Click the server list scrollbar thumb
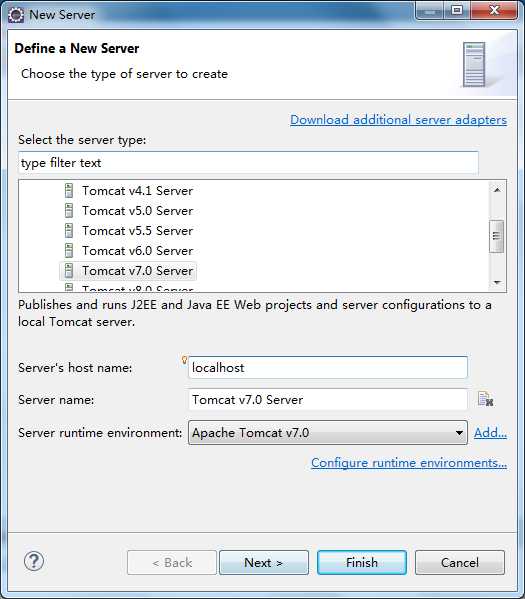Image resolution: width=525 pixels, height=599 pixels. 497,236
